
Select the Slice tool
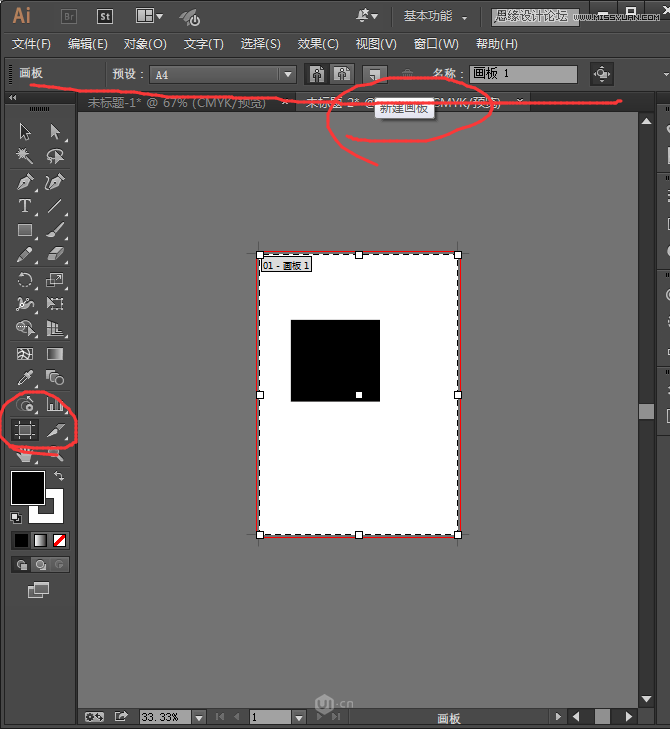click(55, 430)
